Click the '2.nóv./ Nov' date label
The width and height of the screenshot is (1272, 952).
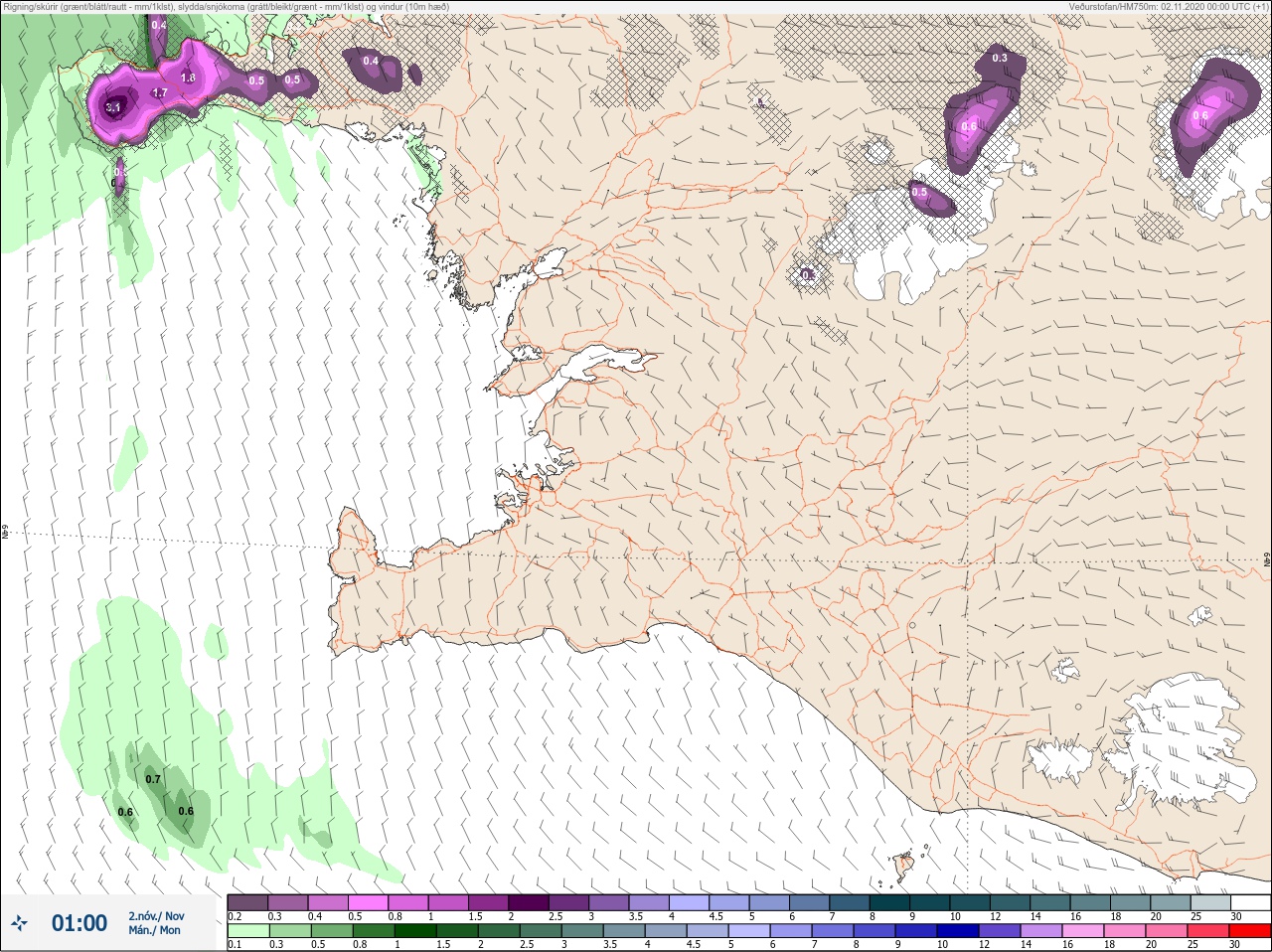tap(156, 916)
